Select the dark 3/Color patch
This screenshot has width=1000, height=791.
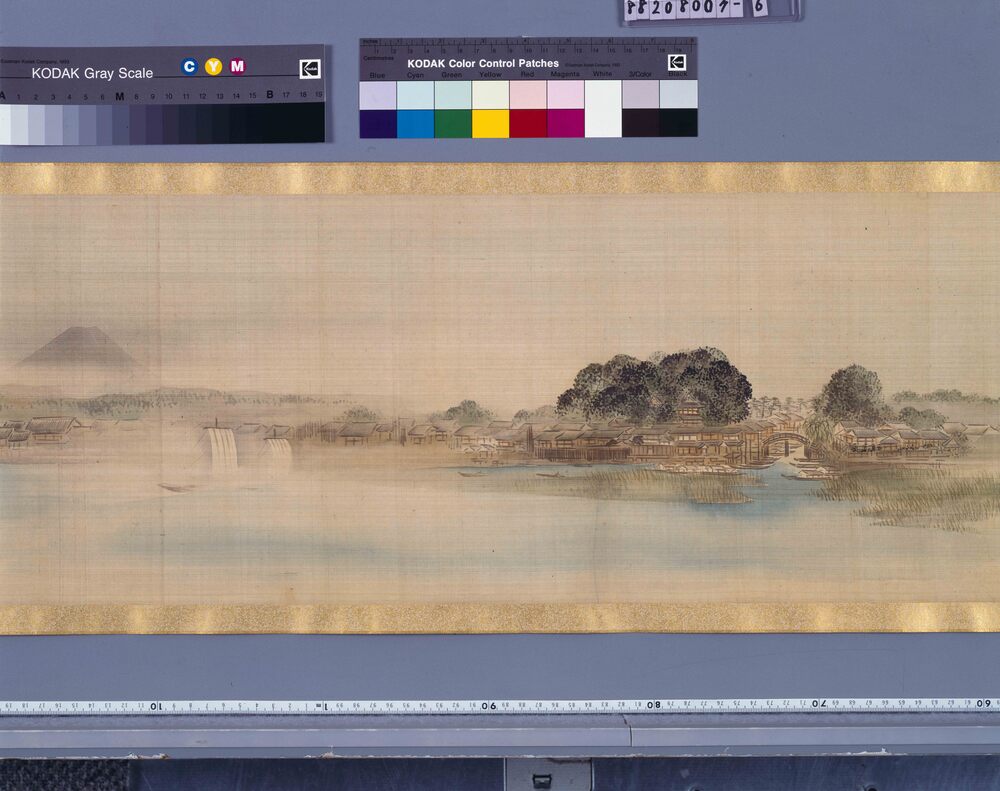[641, 123]
